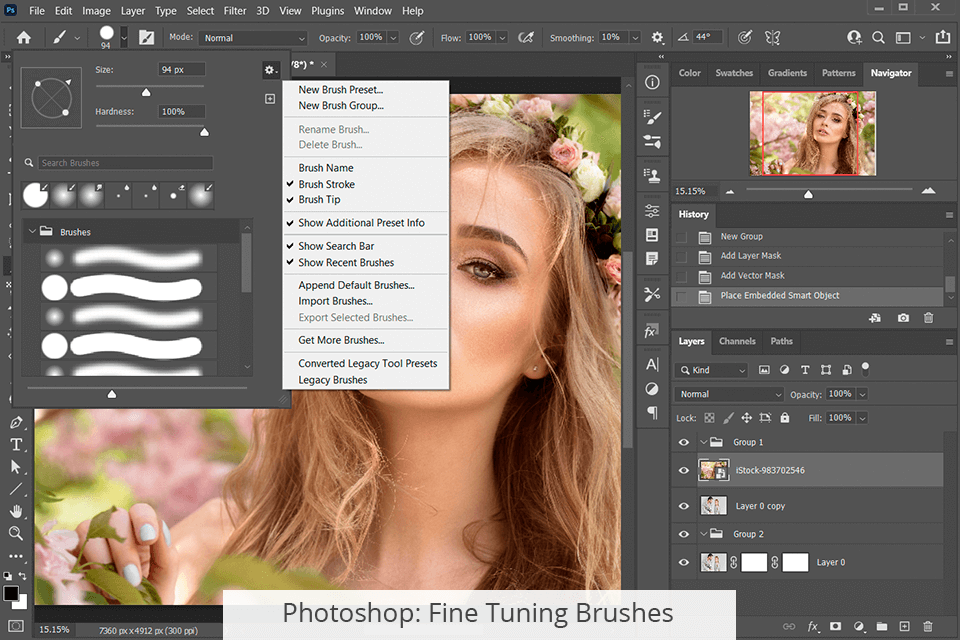This screenshot has height=640, width=960.
Task: Delete current state with History trash icon
Action: click(928, 318)
